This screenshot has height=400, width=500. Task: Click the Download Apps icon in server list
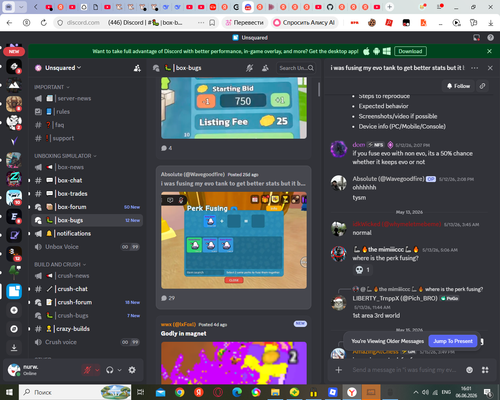point(14,348)
